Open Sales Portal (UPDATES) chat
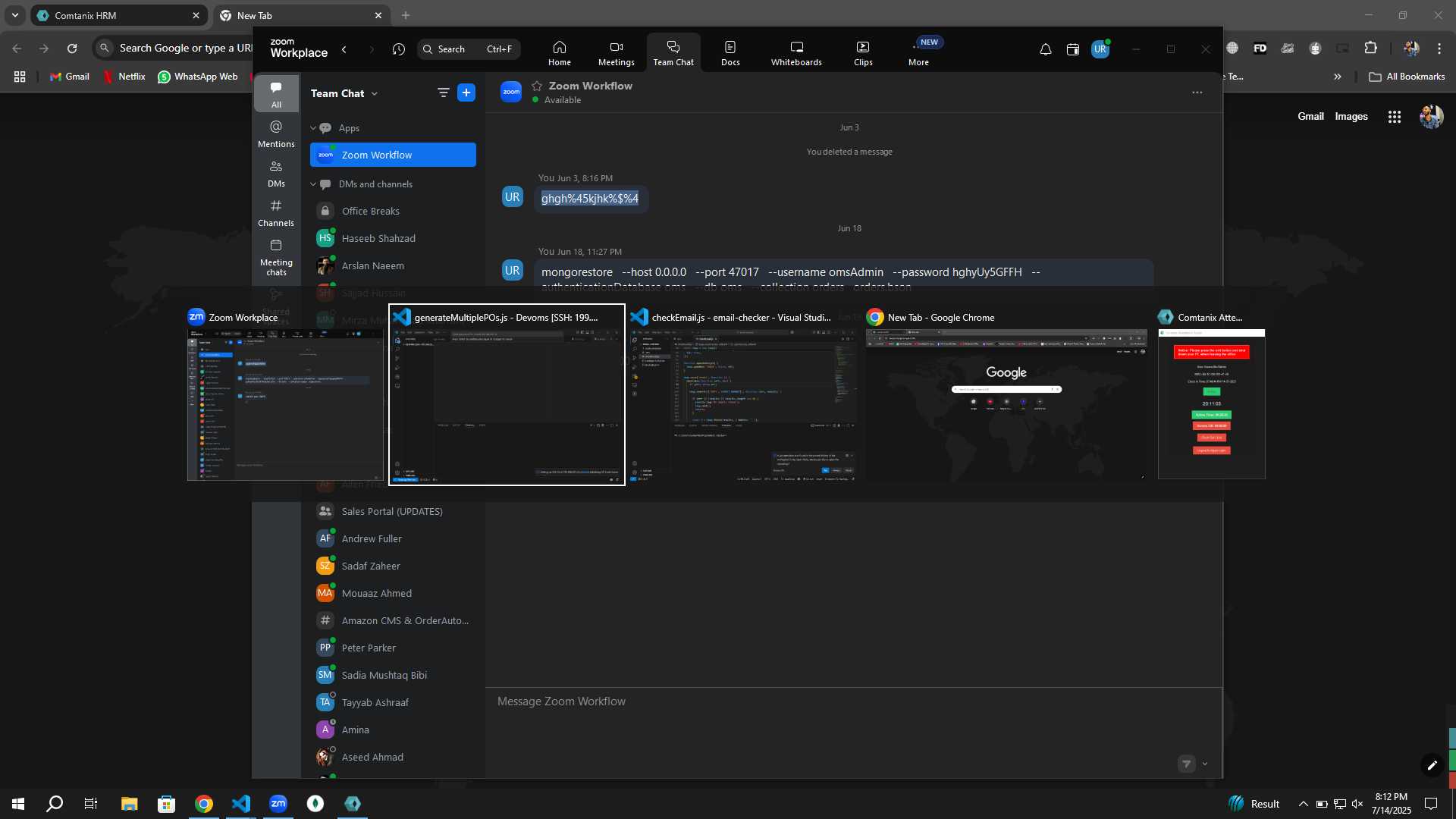Viewport: 1456px width, 819px height. (393, 511)
